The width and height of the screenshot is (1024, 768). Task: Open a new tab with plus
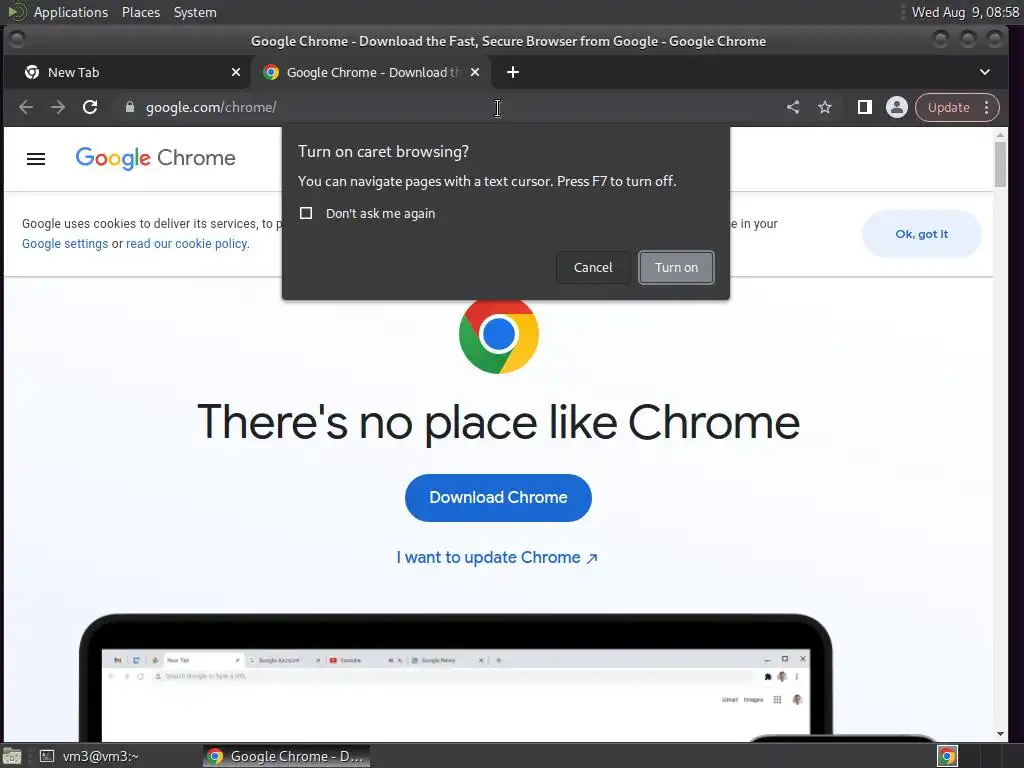point(513,72)
